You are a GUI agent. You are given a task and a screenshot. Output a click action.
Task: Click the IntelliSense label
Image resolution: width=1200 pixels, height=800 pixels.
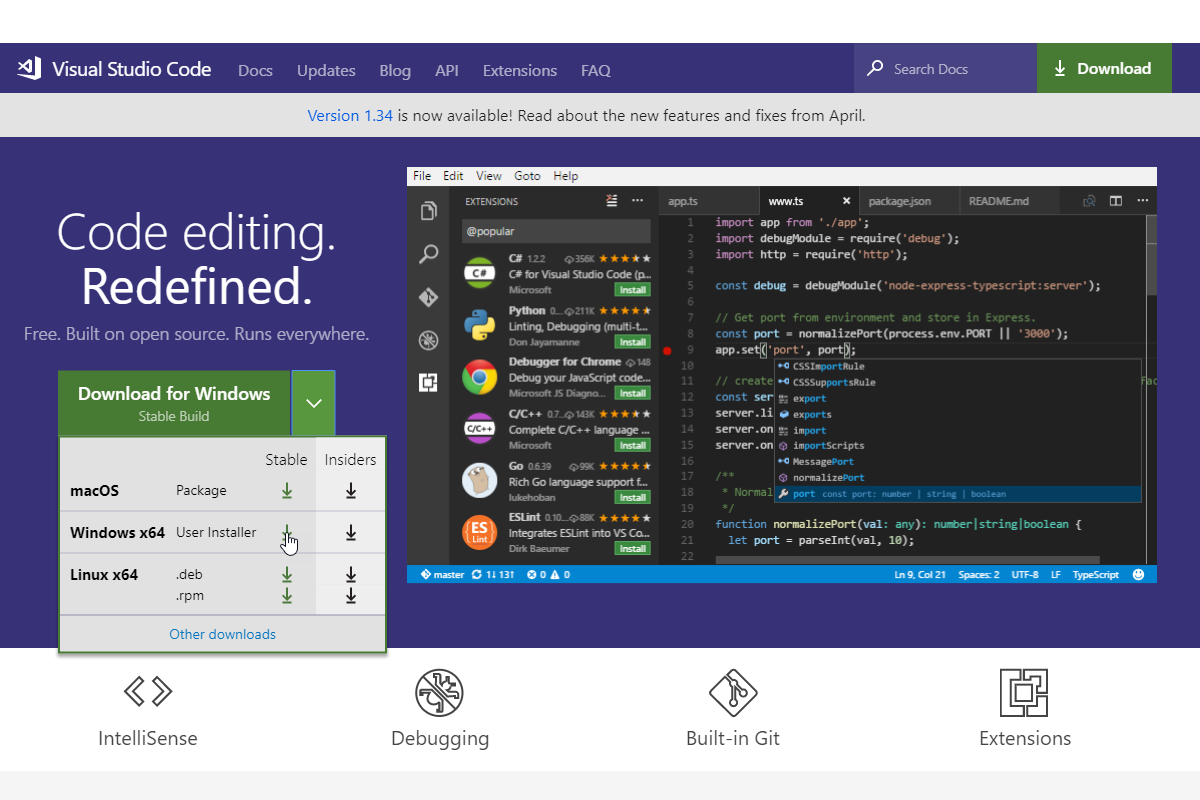coord(148,739)
